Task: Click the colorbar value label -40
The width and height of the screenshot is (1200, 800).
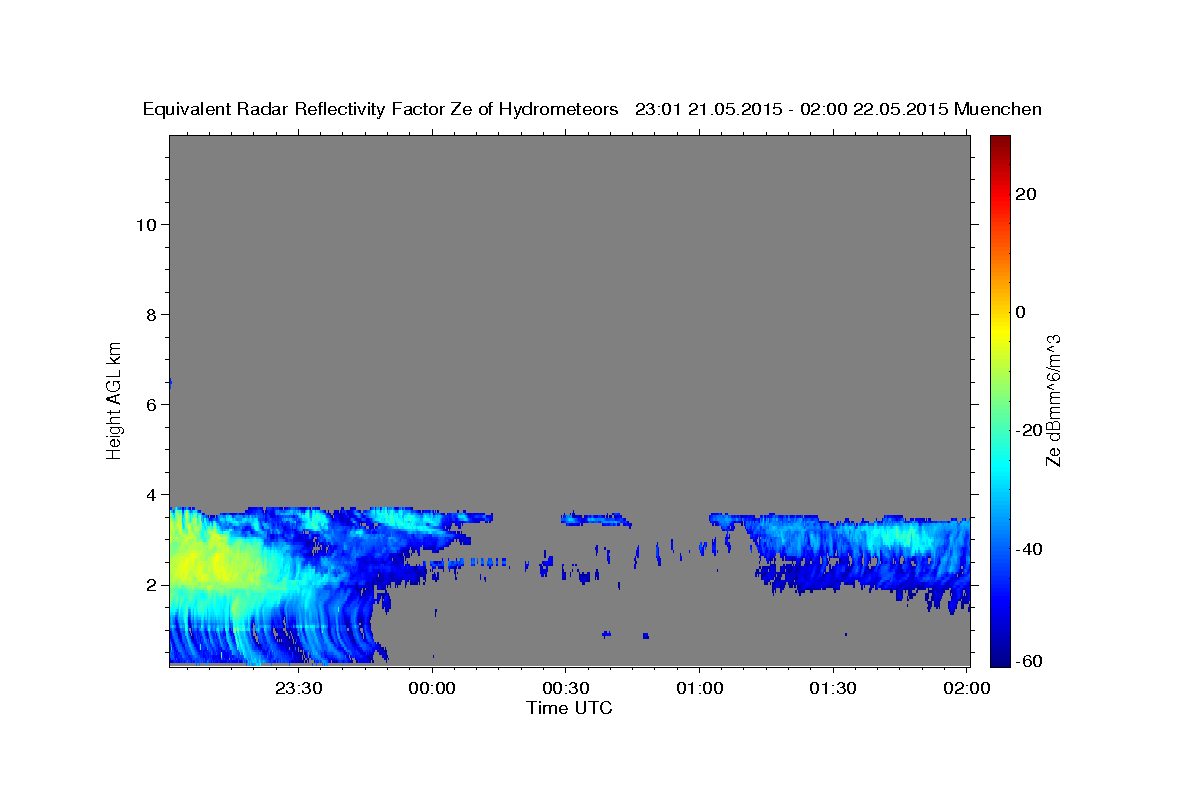Action: tap(1028, 549)
